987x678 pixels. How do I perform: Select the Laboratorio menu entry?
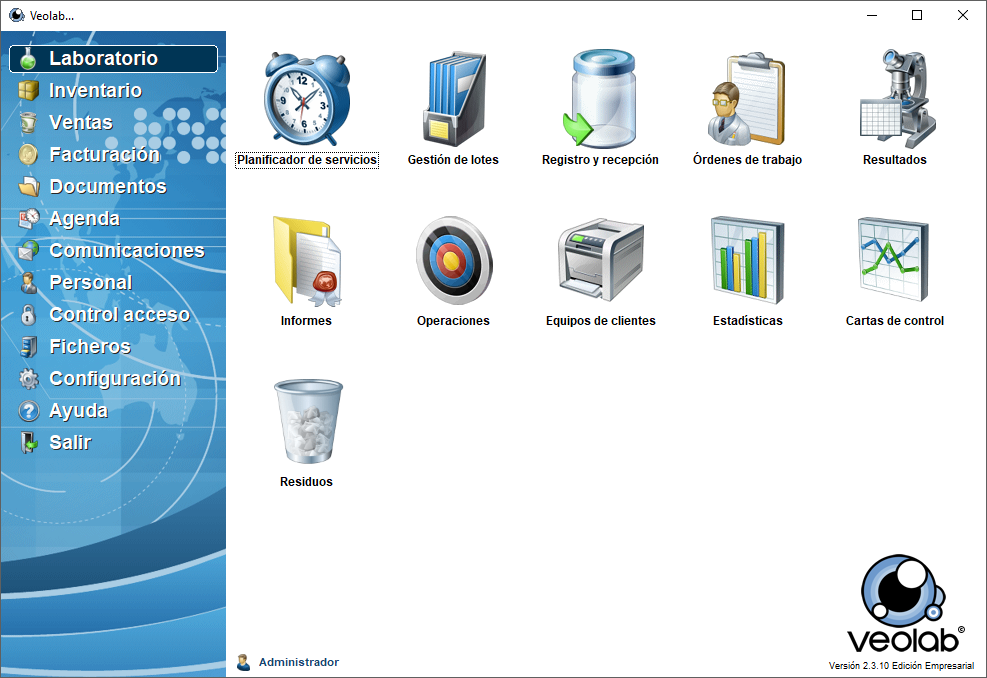click(x=114, y=59)
